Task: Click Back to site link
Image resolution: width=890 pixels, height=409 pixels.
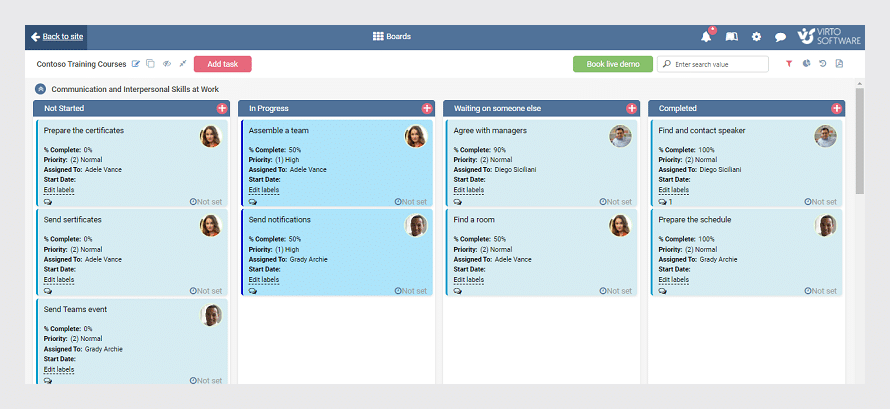Action: (x=57, y=37)
